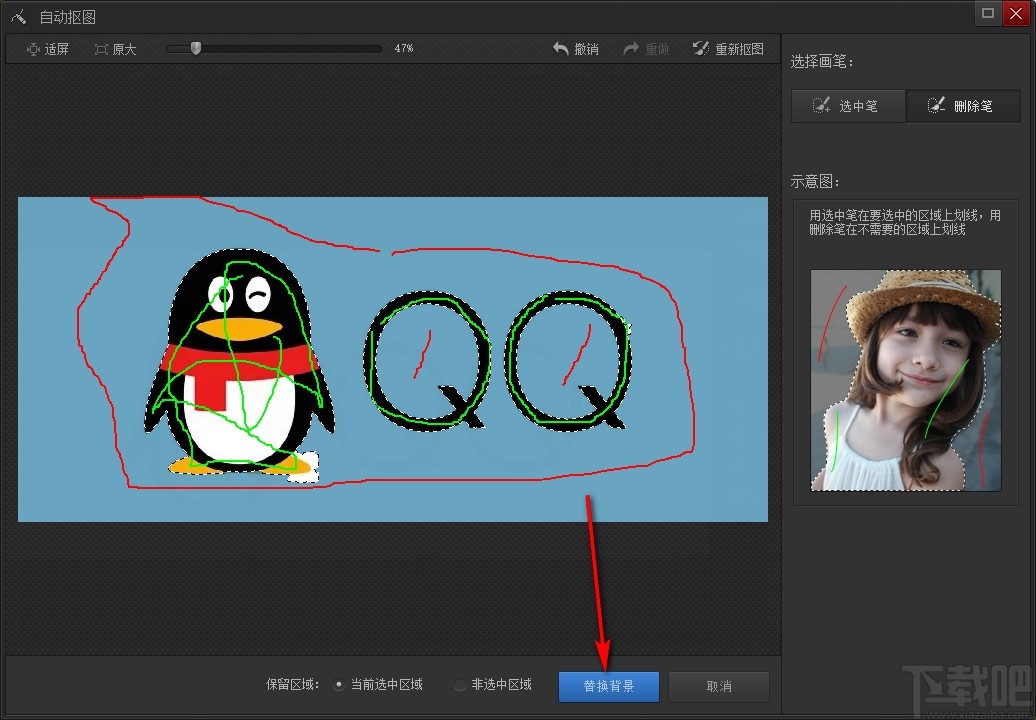Click the 自动抠图 title bar app icon

[x=18, y=17]
